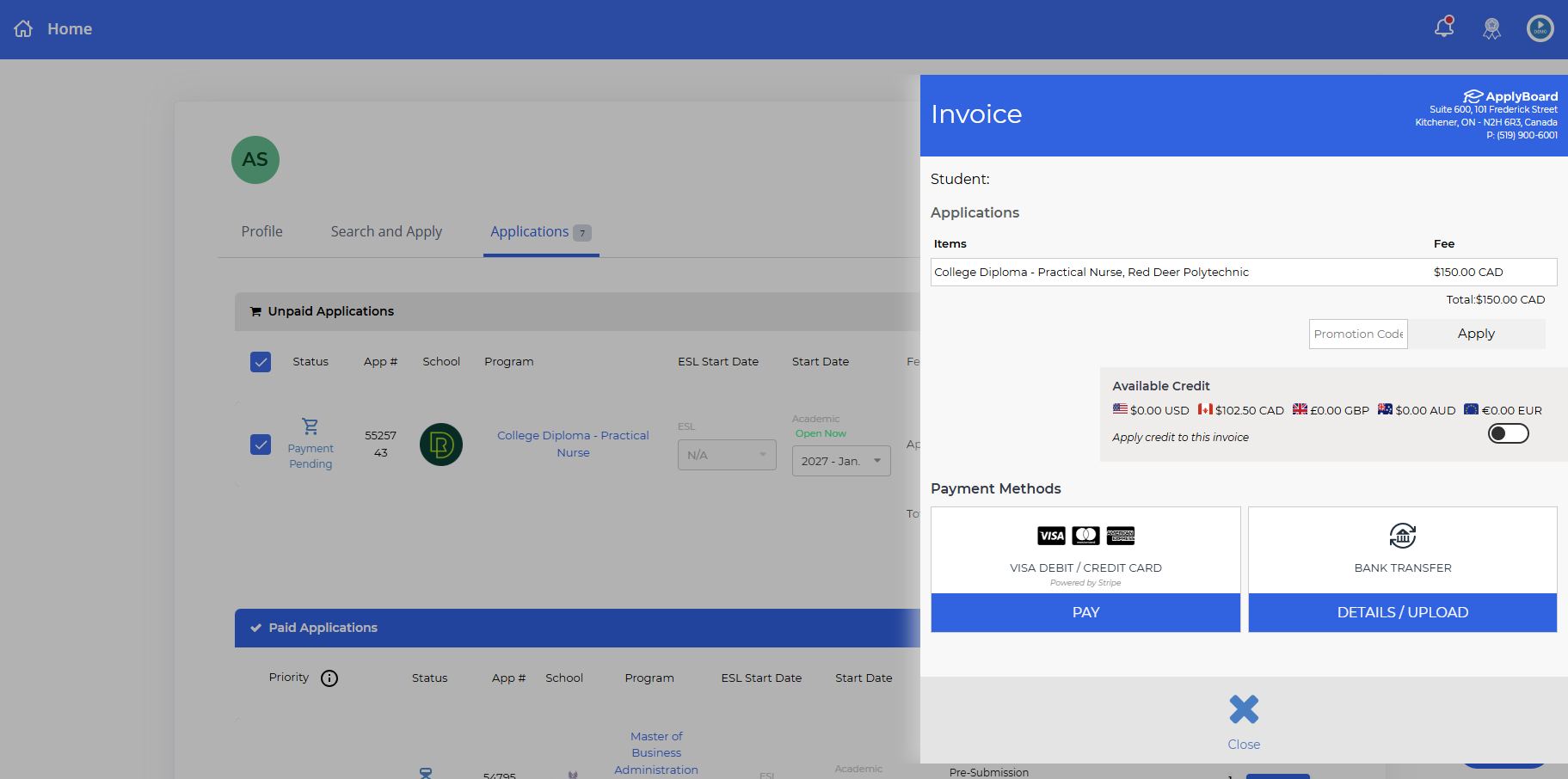Click Total:$150.00 CAD text
Viewport: 1568px width, 779px height.
pyautogui.click(x=1496, y=299)
